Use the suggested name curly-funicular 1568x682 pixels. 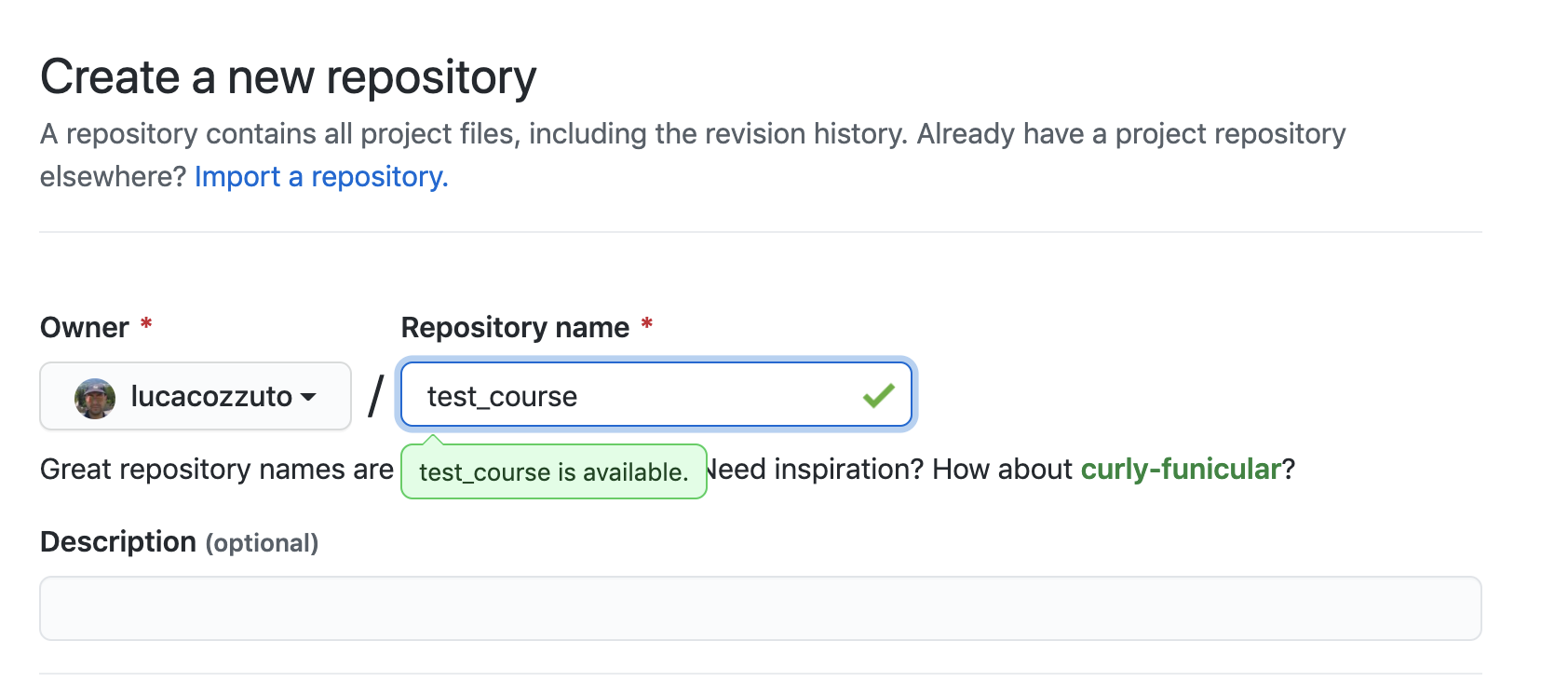coord(1181,469)
